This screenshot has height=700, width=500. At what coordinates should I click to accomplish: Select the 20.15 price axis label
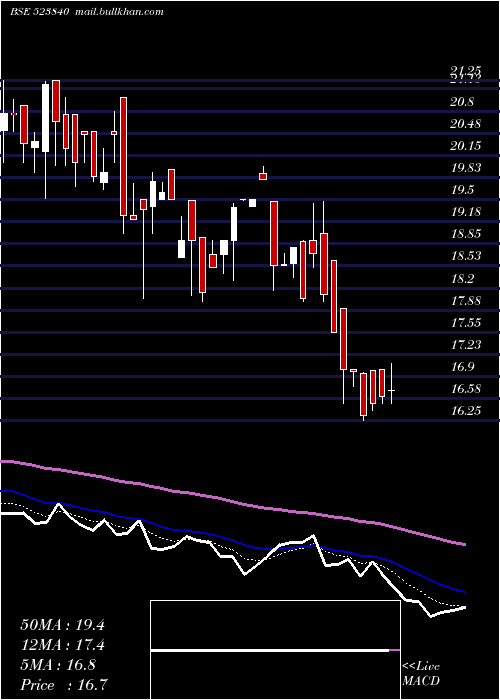466,146
